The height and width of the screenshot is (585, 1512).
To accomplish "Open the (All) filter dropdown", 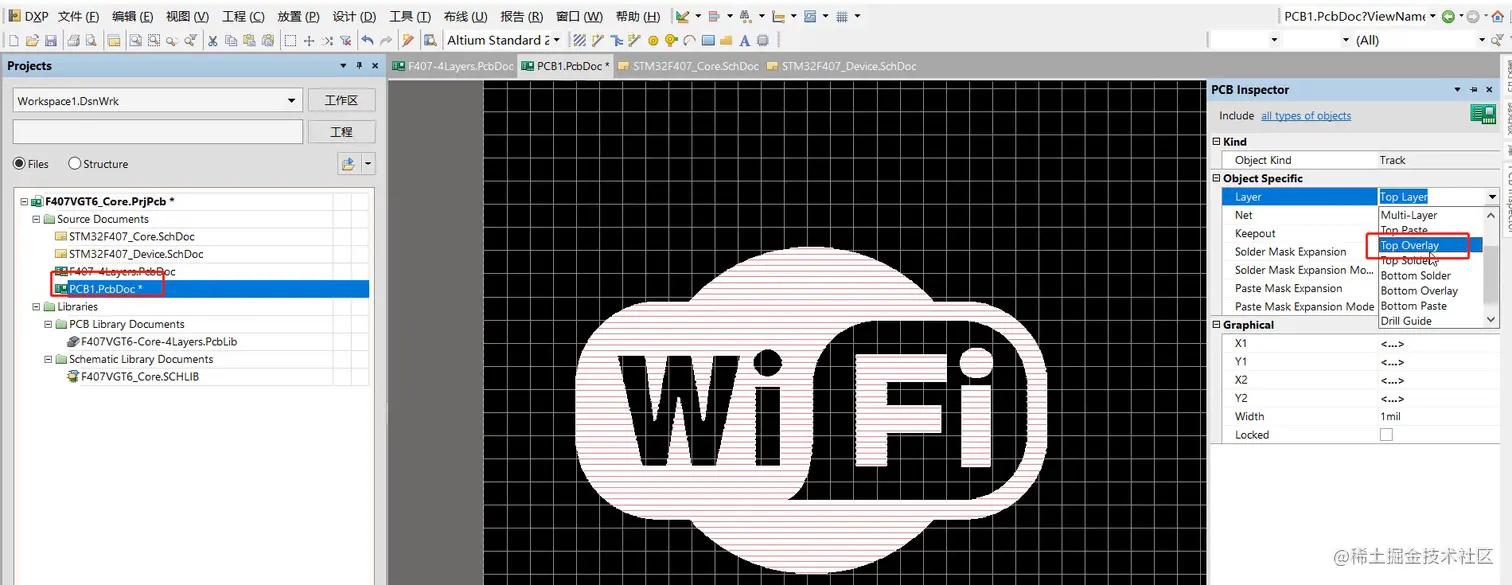I will coord(1482,40).
